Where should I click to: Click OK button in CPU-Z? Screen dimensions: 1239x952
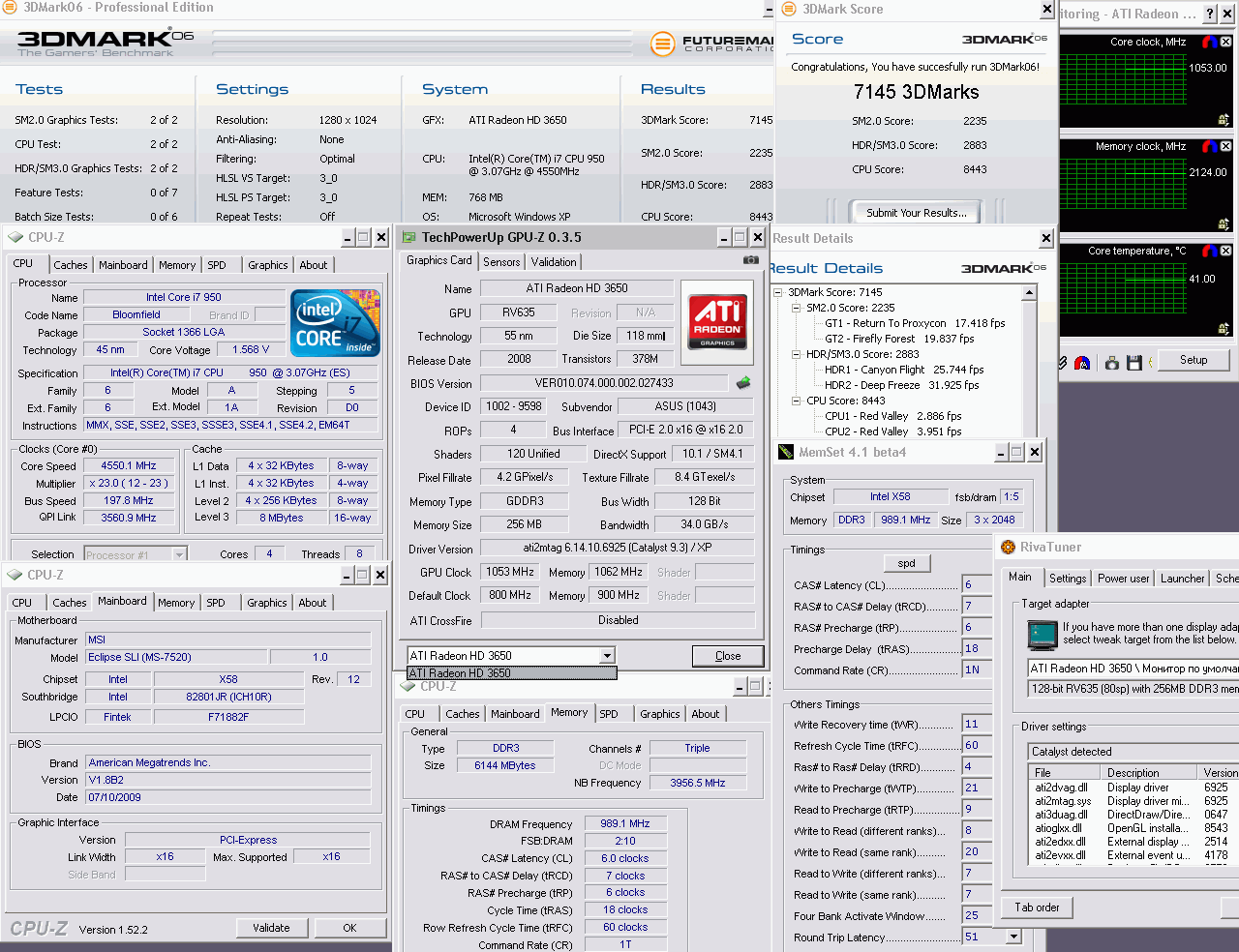(349, 928)
